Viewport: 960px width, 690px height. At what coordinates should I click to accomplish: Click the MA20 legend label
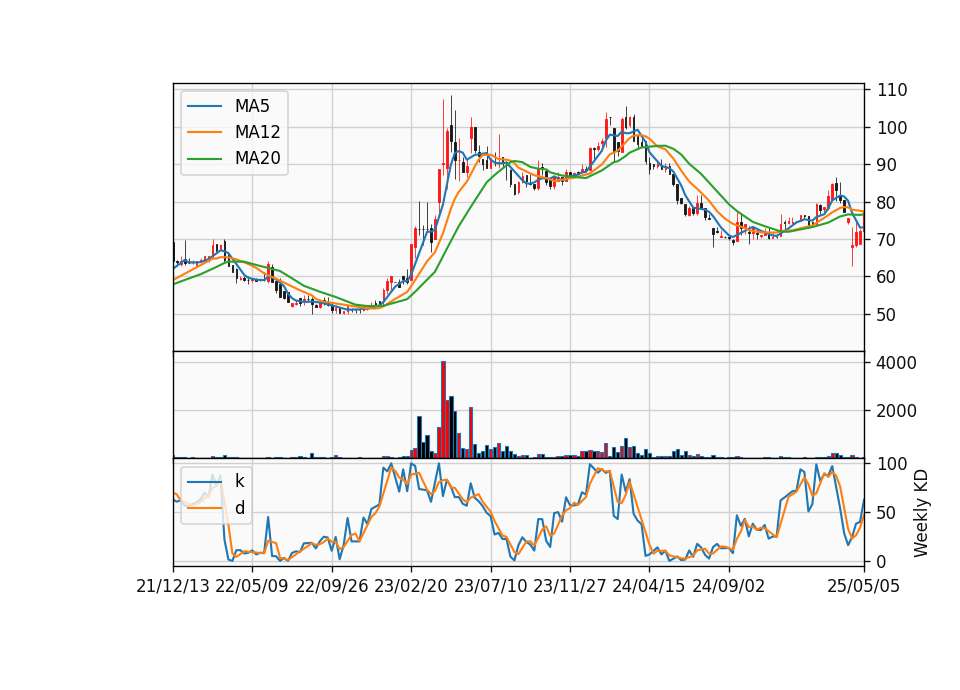click(257, 159)
